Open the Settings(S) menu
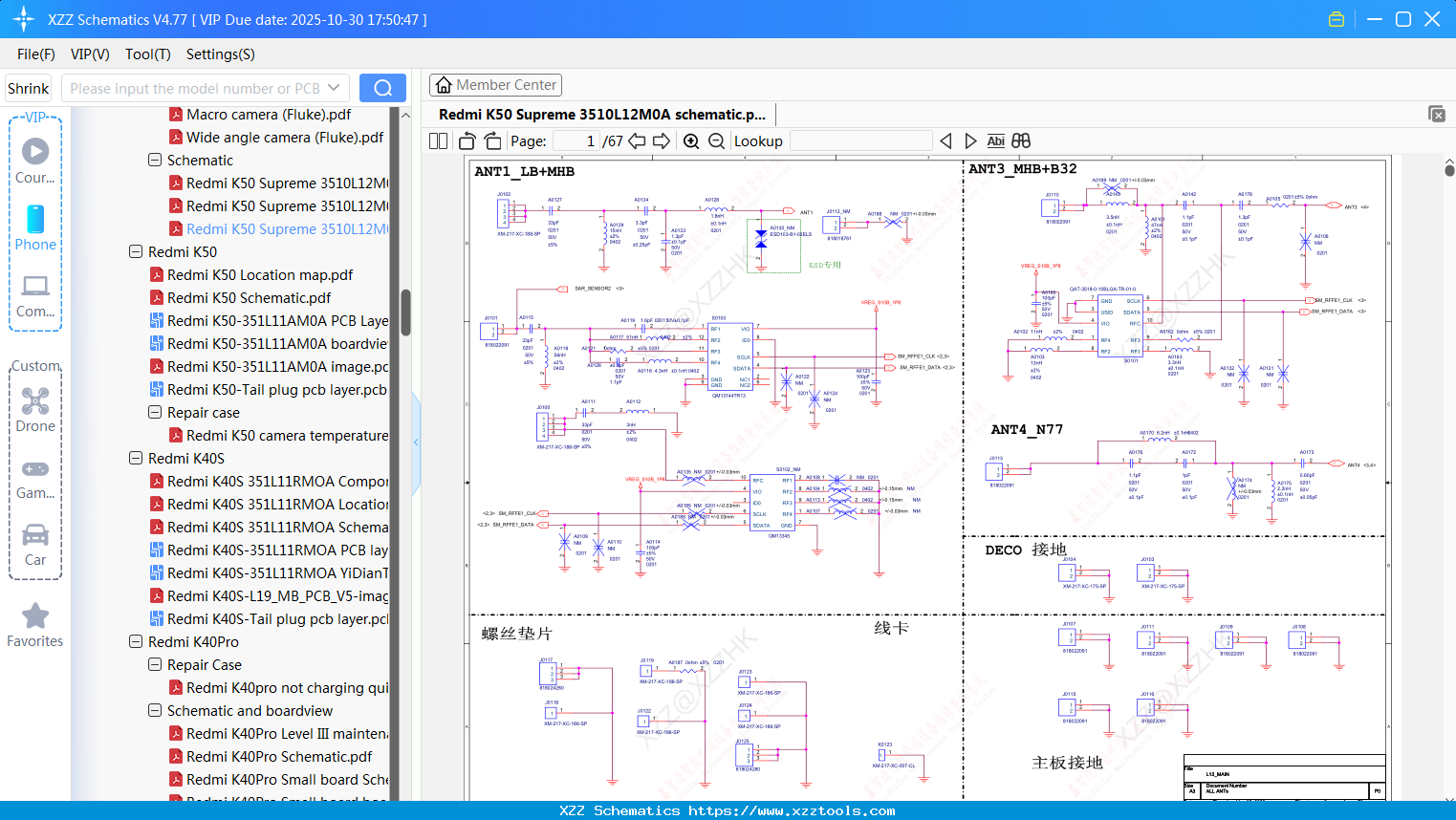 tap(220, 54)
